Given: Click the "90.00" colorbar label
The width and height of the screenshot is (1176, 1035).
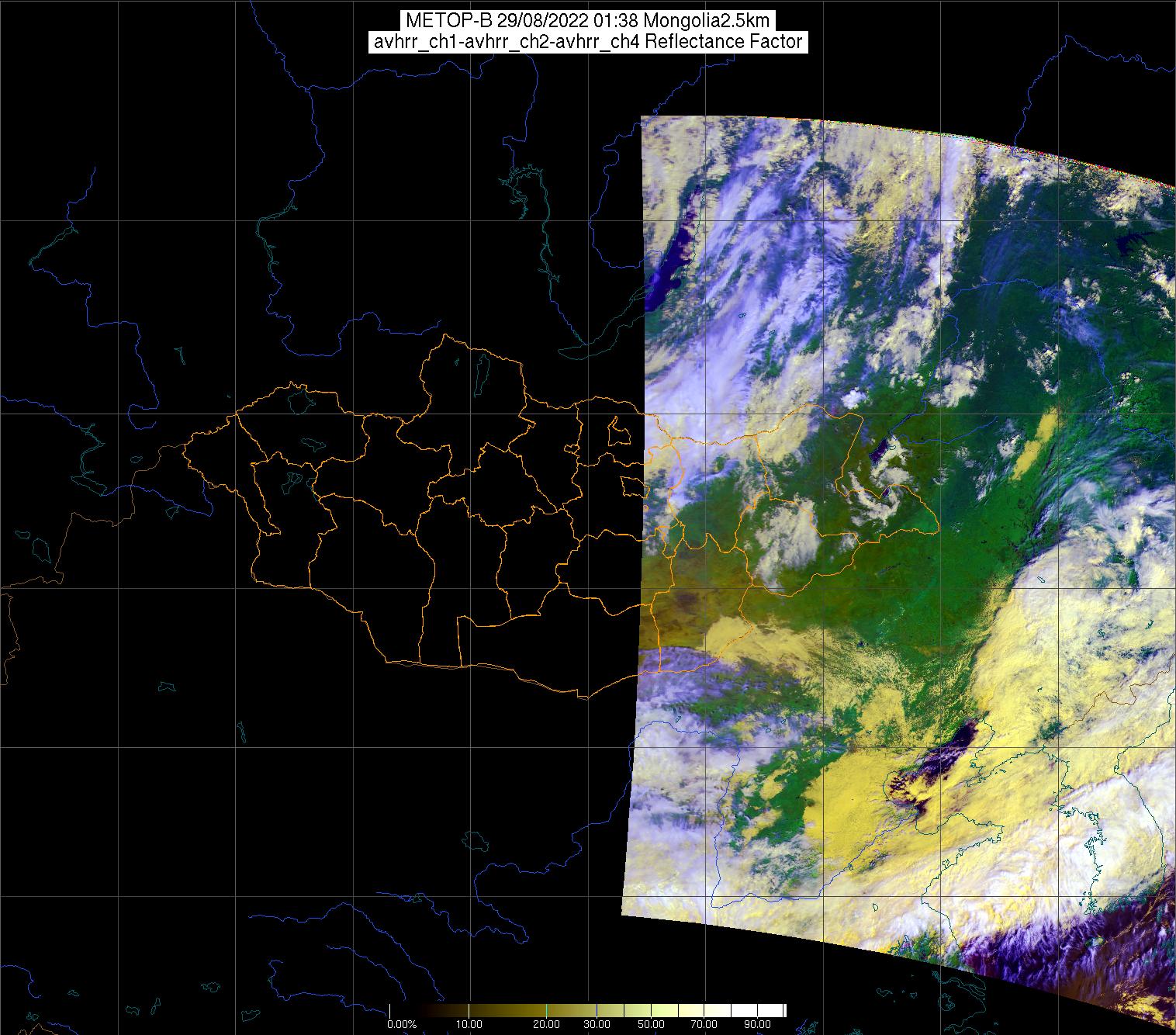Looking at the screenshot, I should point(757,1024).
